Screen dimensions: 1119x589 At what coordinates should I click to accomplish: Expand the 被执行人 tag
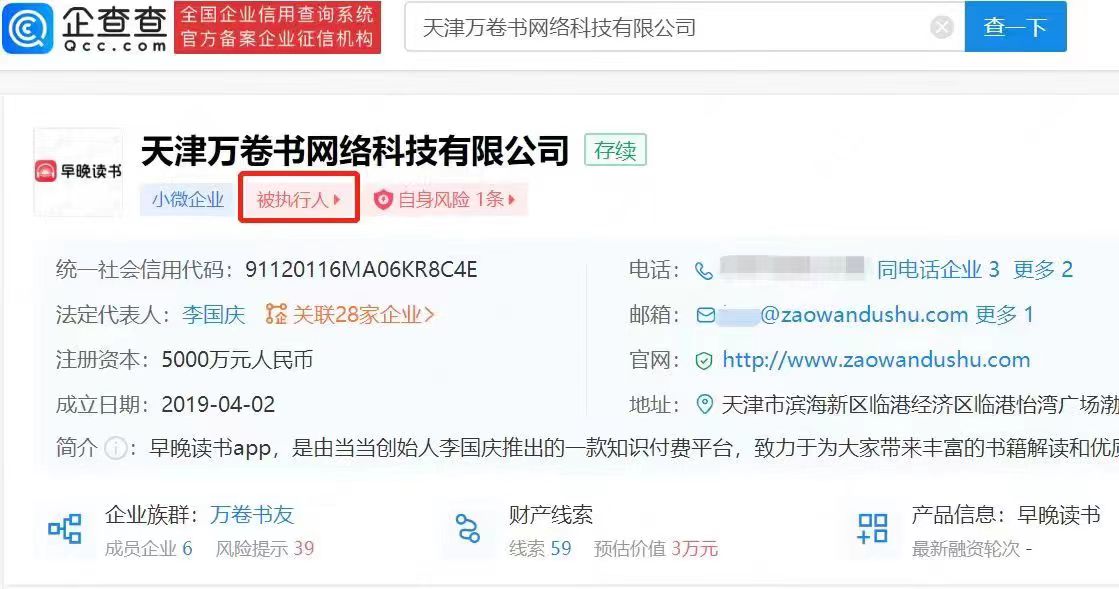tap(298, 199)
